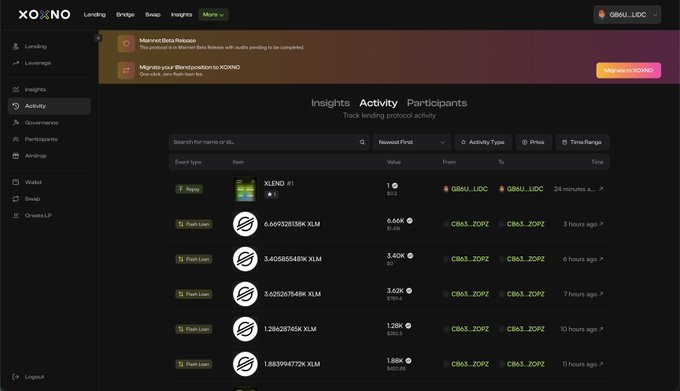Viewport: 680px width, 391px height.
Task: Open To address CB63...ZOPZ in 7 hours row
Action: coord(525,294)
